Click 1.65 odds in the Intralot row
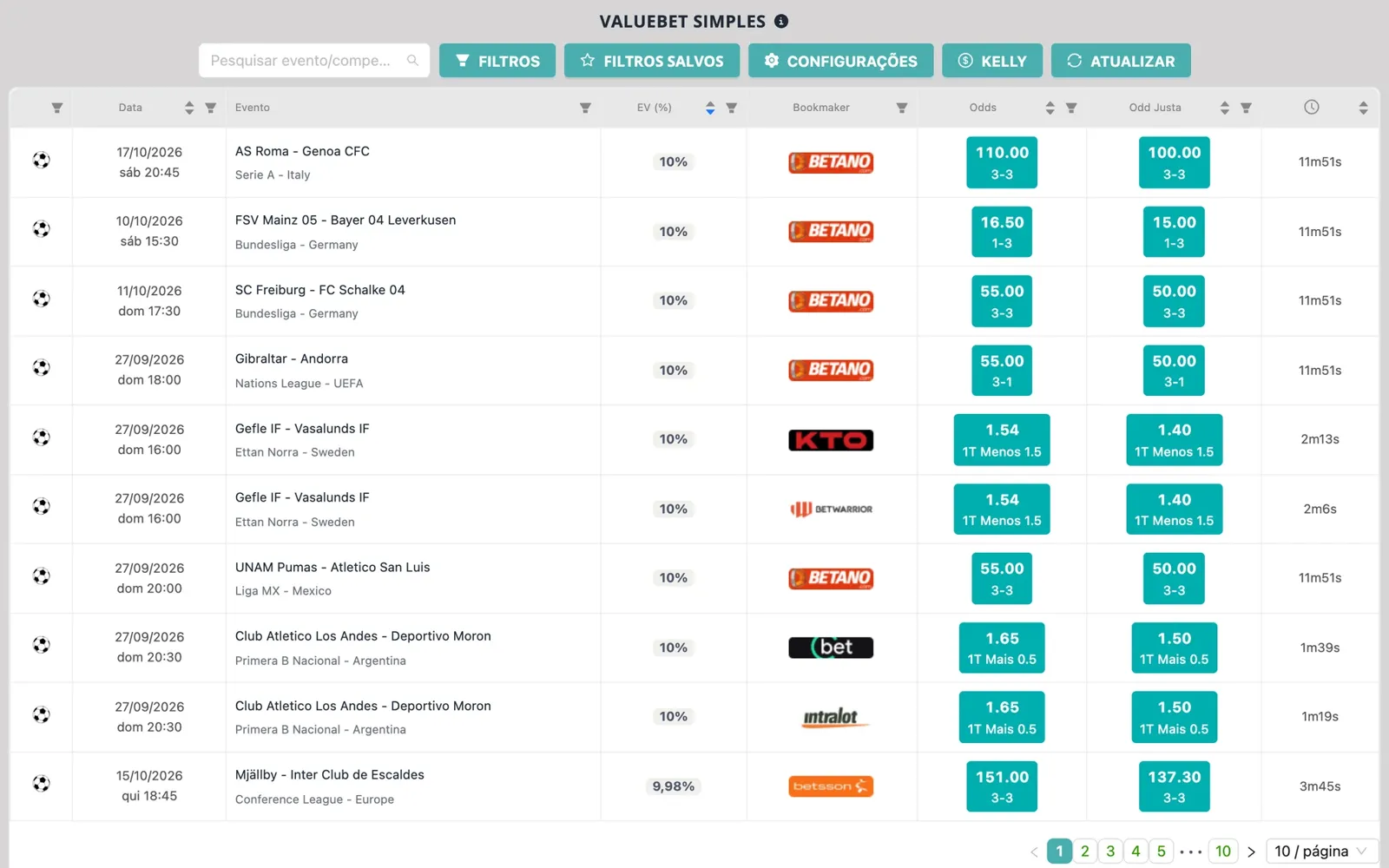1389x868 pixels. 1002,717
